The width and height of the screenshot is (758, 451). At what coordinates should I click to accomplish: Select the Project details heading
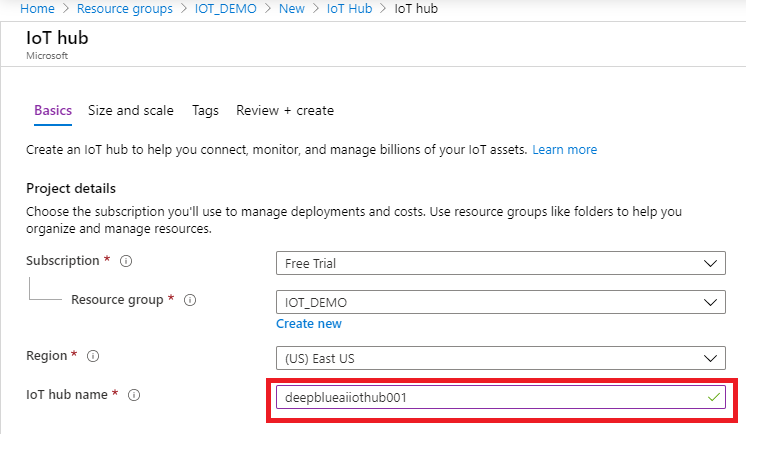pyautogui.click(x=71, y=189)
